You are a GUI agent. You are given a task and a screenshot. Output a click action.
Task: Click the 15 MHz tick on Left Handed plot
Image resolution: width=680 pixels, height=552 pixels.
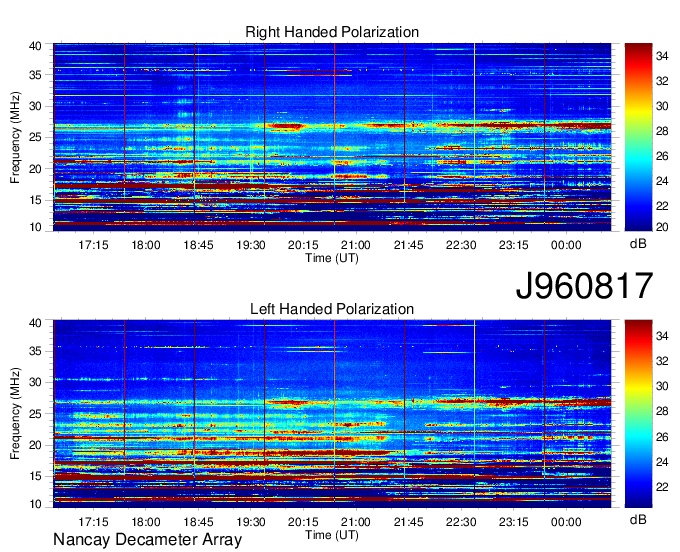point(35,477)
